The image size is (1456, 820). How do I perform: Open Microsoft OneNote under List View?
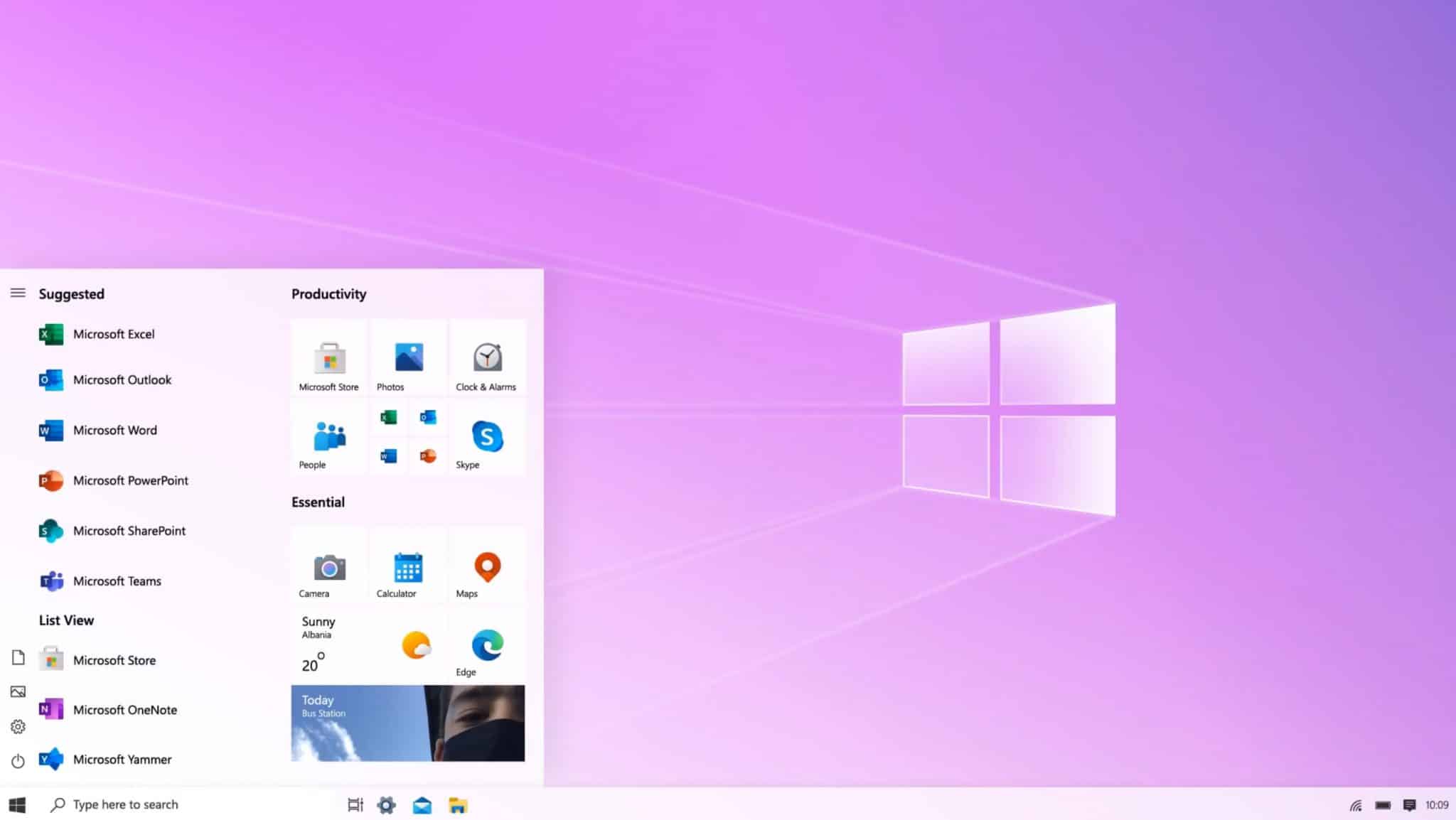click(x=127, y=709)
